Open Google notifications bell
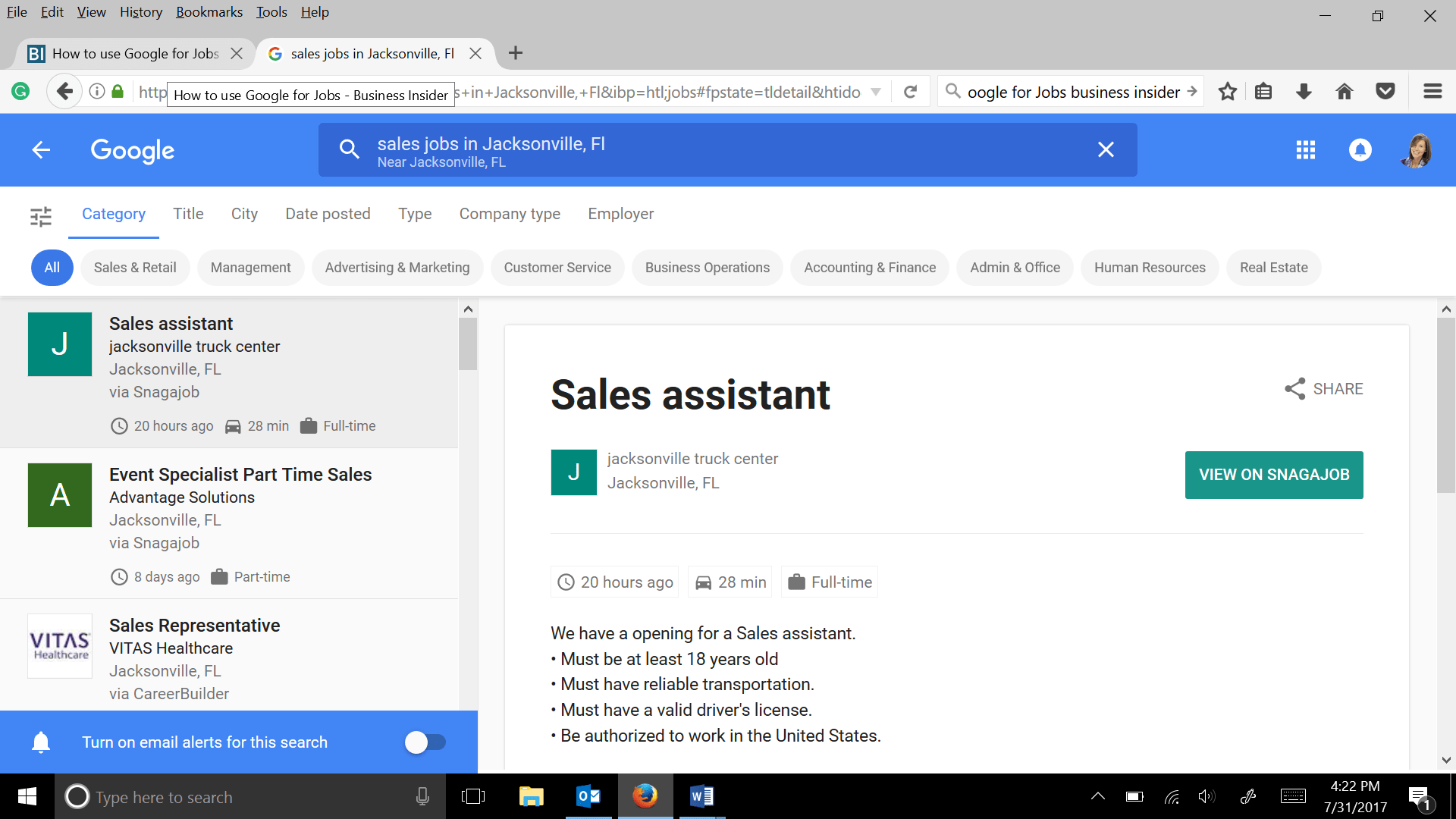Screen dimensions: 1456x819 point(1360,150)
